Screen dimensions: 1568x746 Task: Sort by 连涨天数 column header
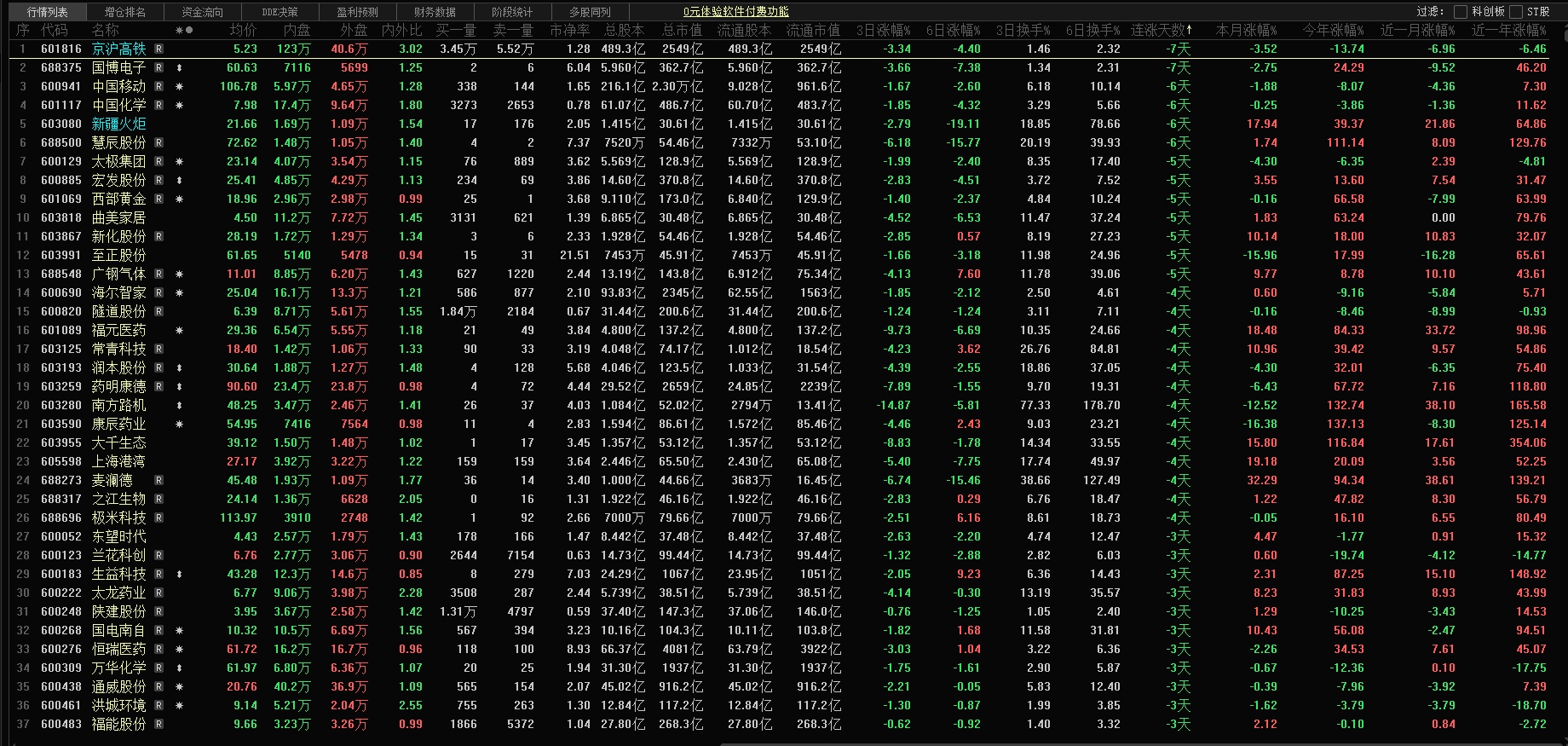point(1162,30)
